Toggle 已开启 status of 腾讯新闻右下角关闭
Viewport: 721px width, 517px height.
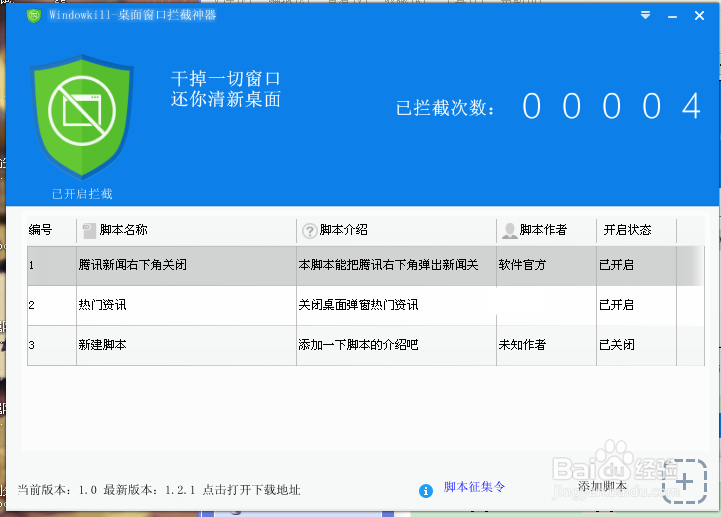pos(616,265)
